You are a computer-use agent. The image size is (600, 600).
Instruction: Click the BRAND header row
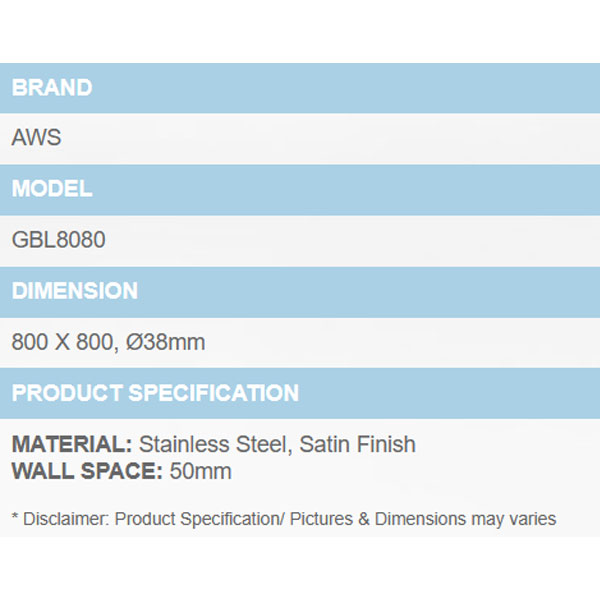[300, 88]
